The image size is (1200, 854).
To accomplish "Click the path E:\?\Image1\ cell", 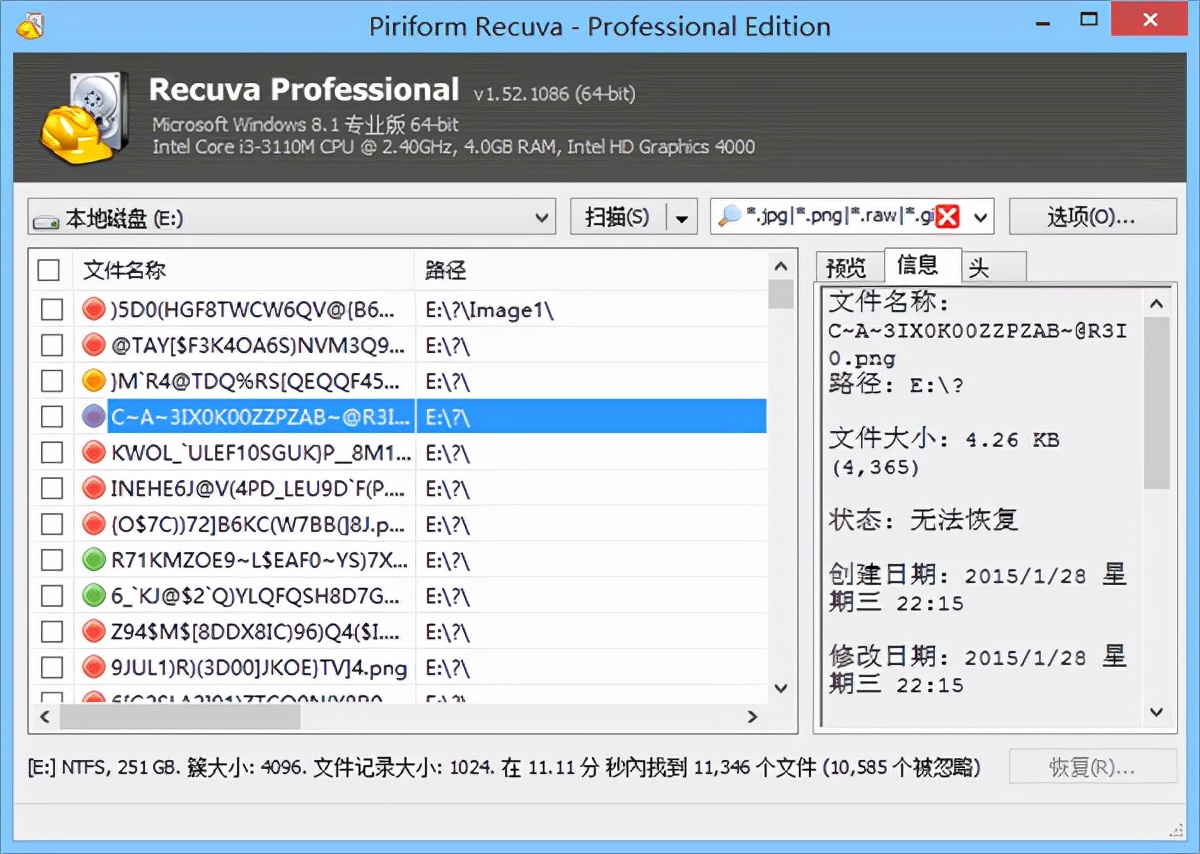I will pyautogui.click(x=490, y=310).
